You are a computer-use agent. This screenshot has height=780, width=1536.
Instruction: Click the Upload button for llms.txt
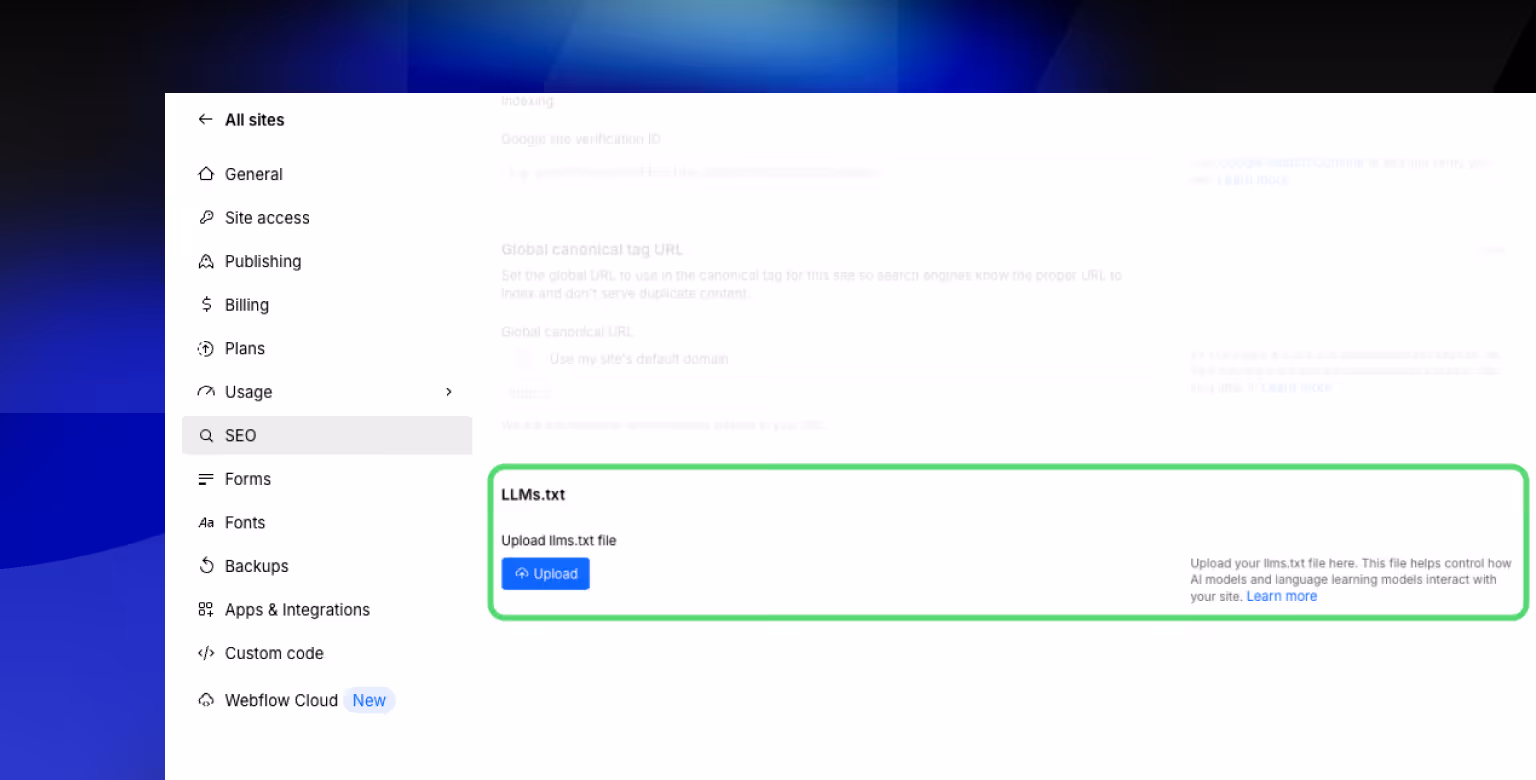point(545,573)
